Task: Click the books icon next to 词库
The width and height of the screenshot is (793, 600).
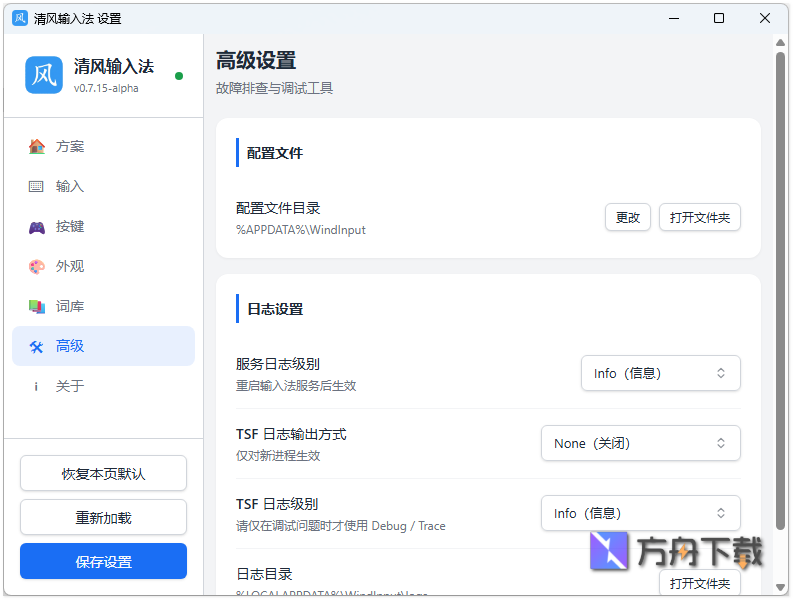Action: [36, 307]
